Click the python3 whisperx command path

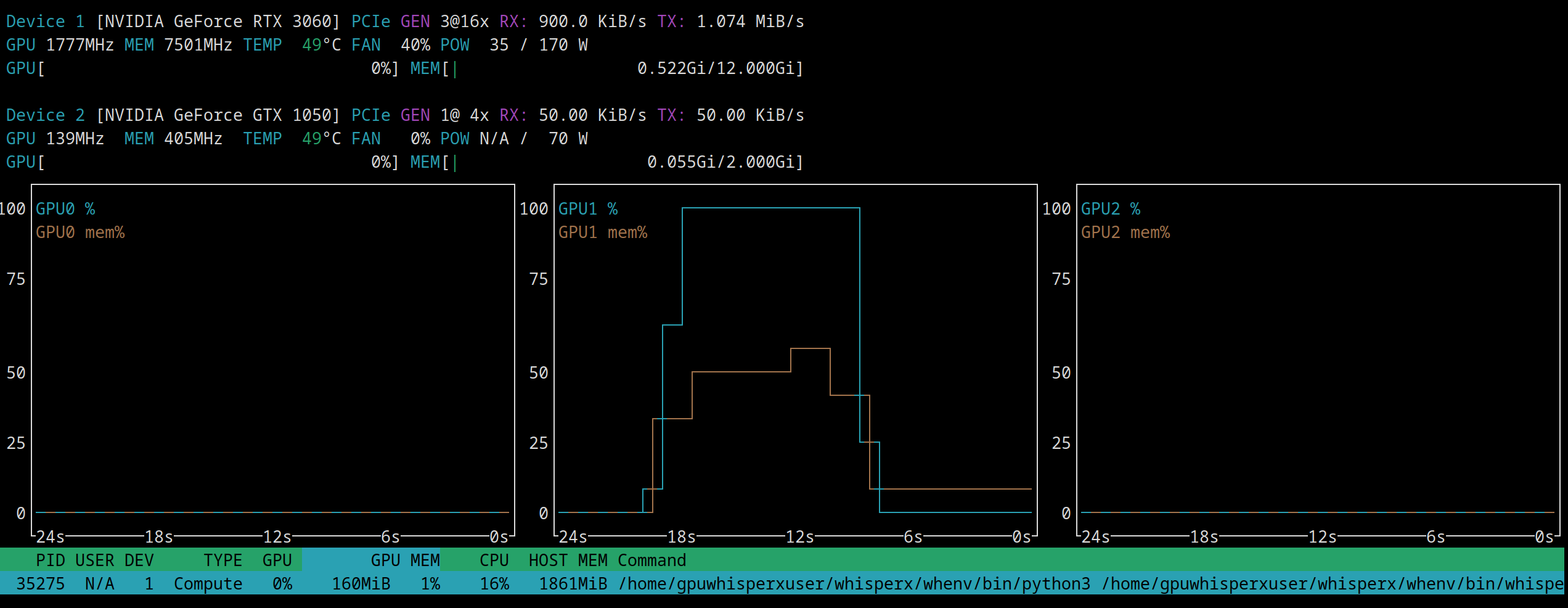click(x=1091, y=583)
